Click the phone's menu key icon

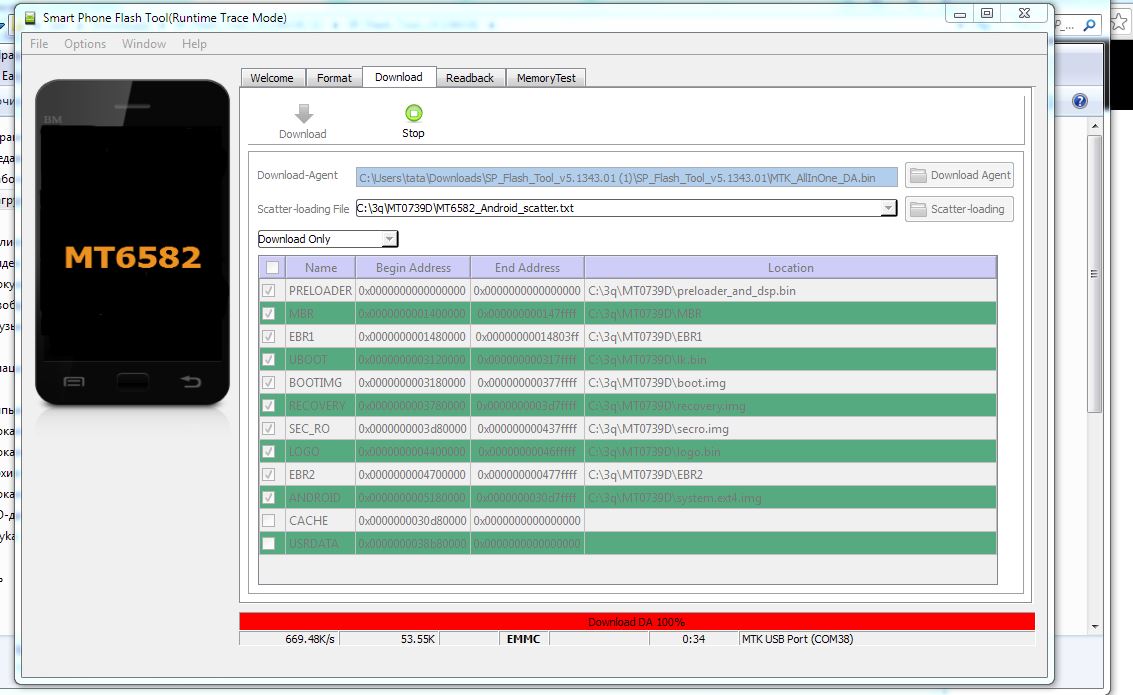(74, 381)
